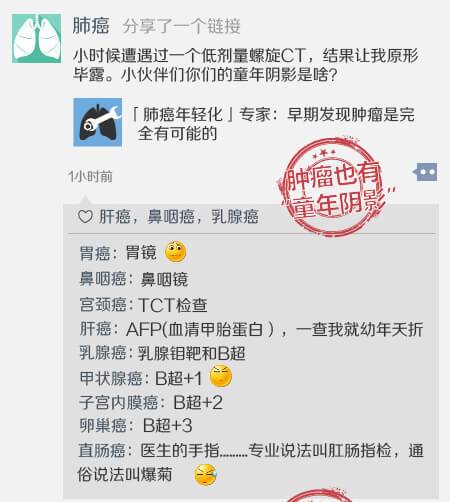Tap the squinting emoji after B超+1
Viewport: 450px width, 502px height.
pos(221,376)
